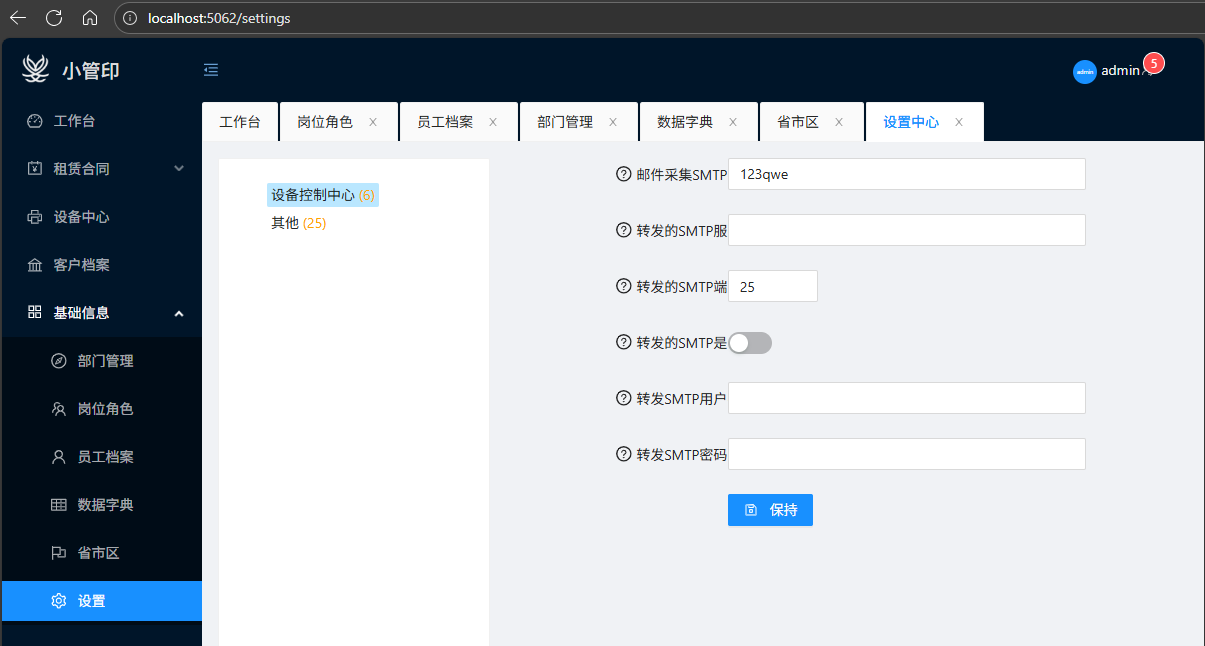Open 工作台 in the sidebar
Viewport: 1205px width, 646px height.
click(101, 121)
